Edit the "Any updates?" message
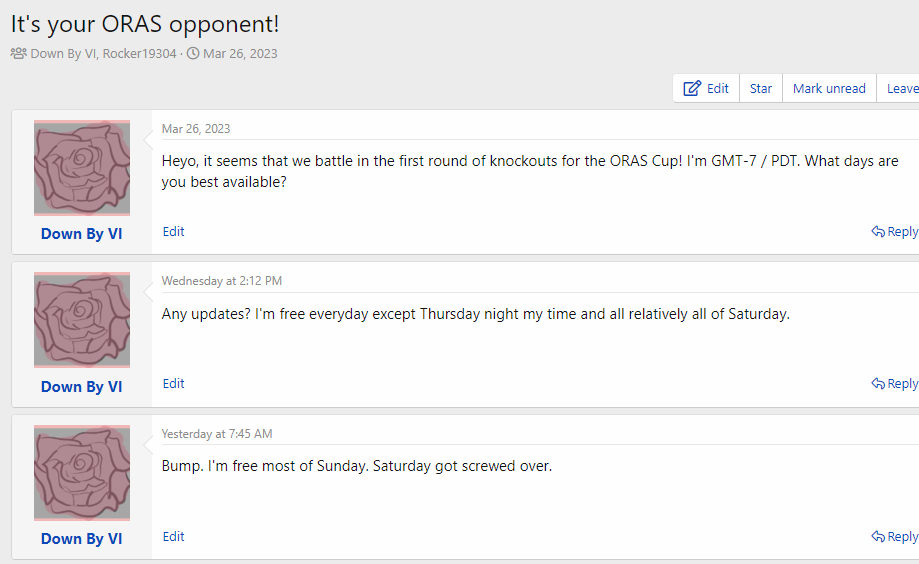 (174, 384)
